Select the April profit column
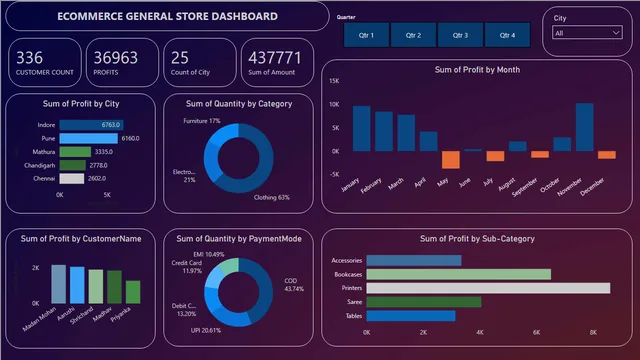 coord(429,142)
